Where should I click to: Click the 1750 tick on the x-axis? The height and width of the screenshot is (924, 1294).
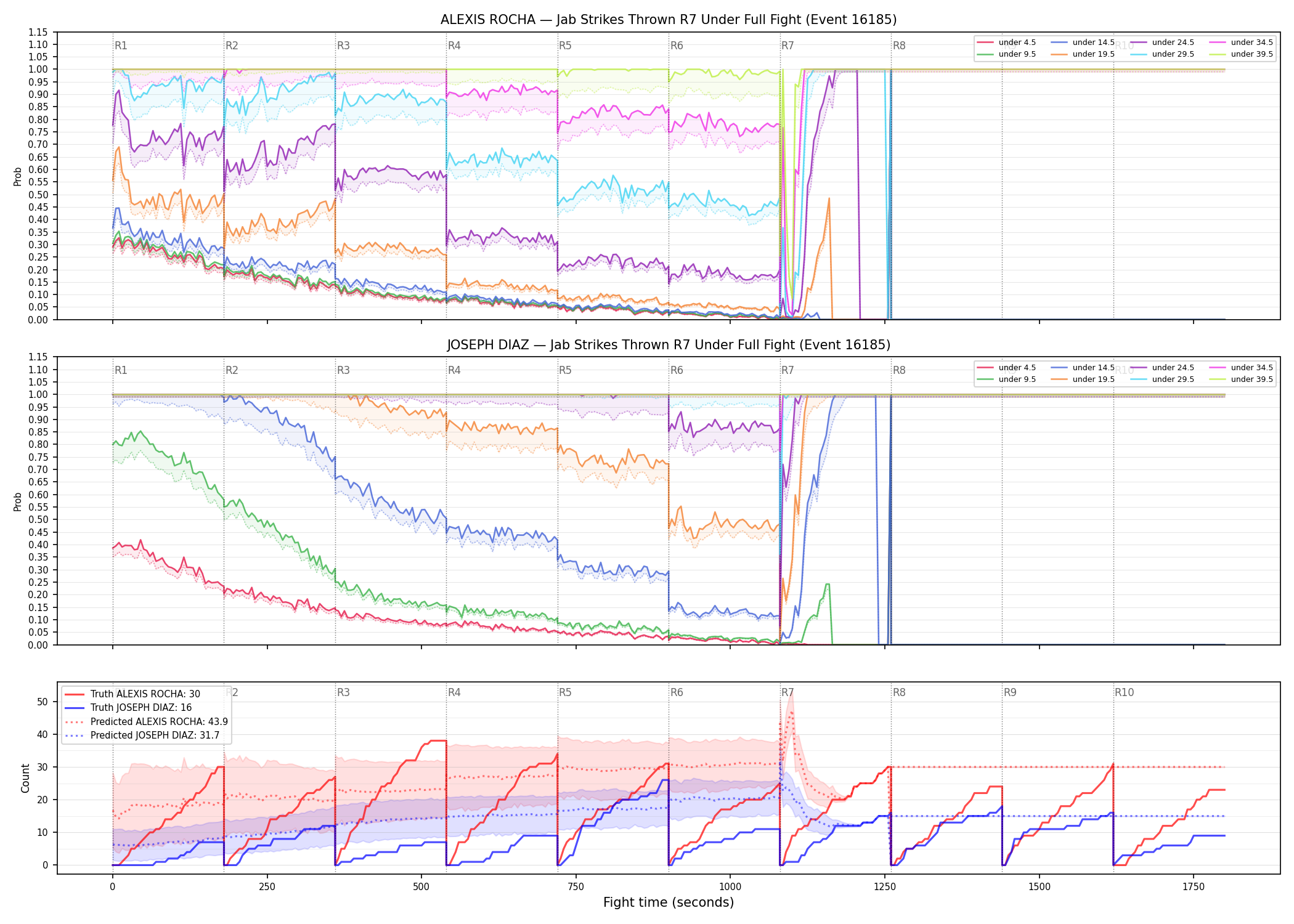coord(1194,886)
